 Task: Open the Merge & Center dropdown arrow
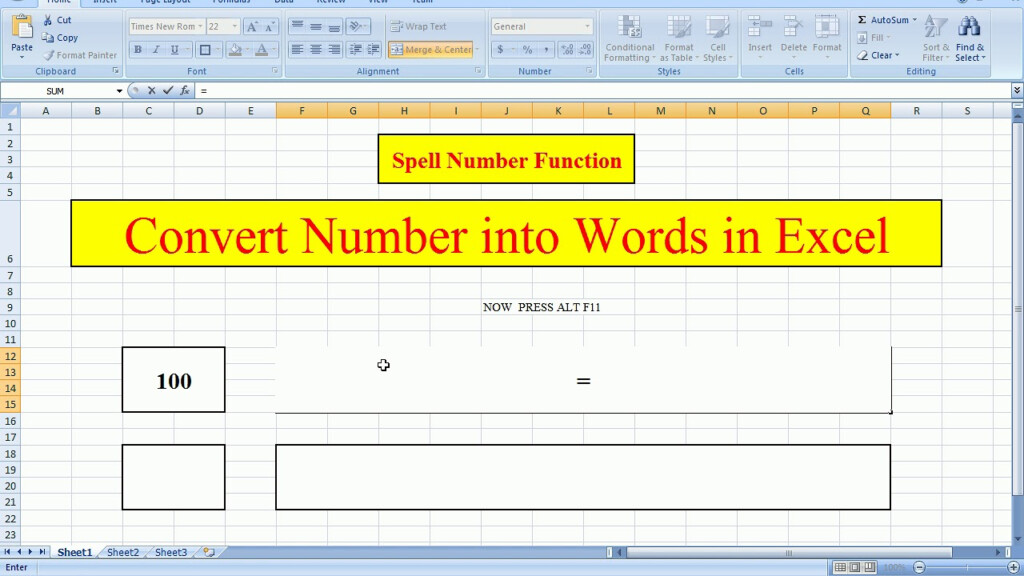(x=477, y=50)
